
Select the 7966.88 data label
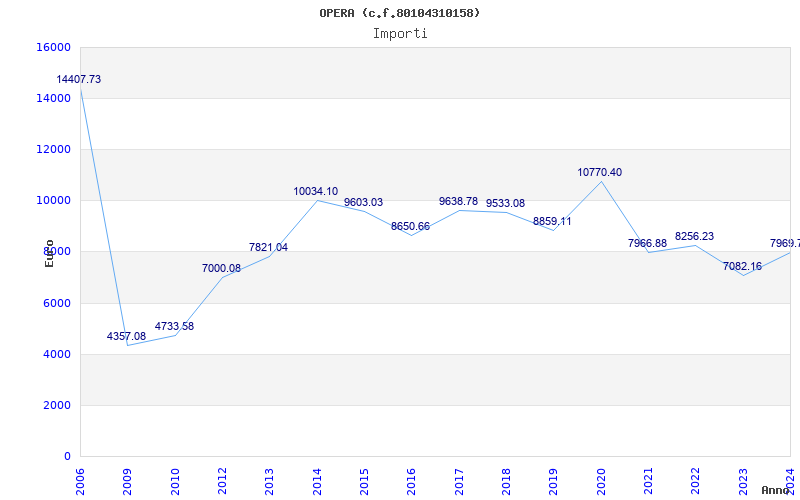click(x=647, y=243)
